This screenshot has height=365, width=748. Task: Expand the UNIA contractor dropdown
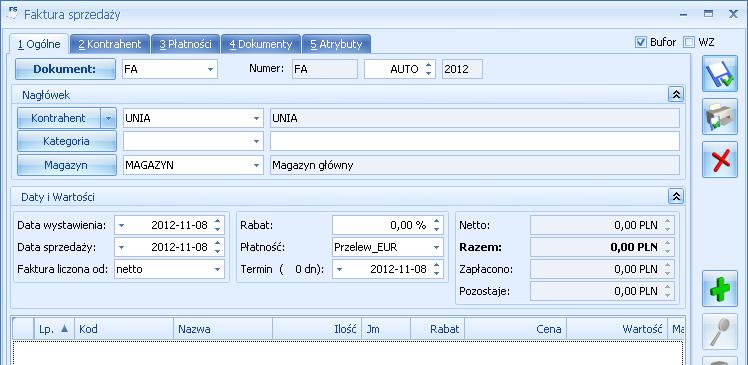257,118
